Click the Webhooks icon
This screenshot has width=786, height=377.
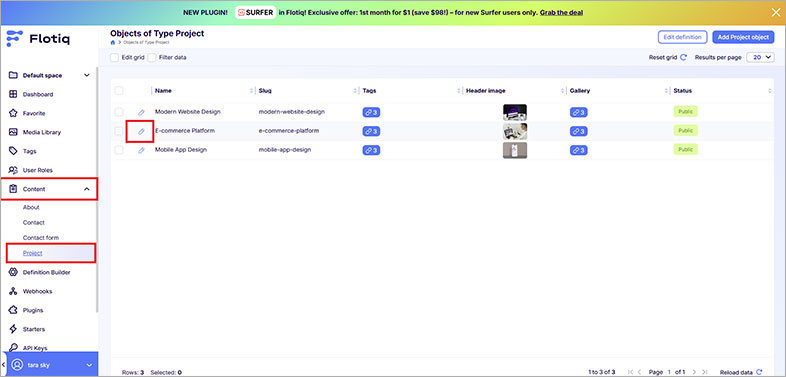click(14, 291)
